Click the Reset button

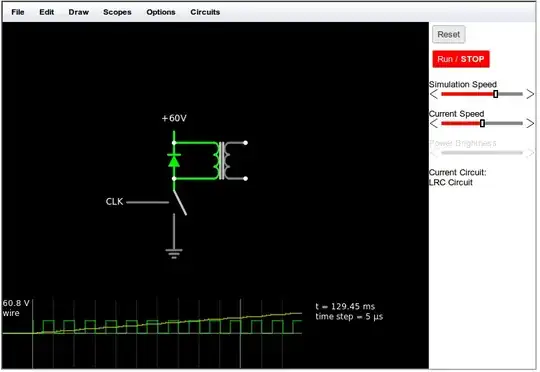click(449, 34)
